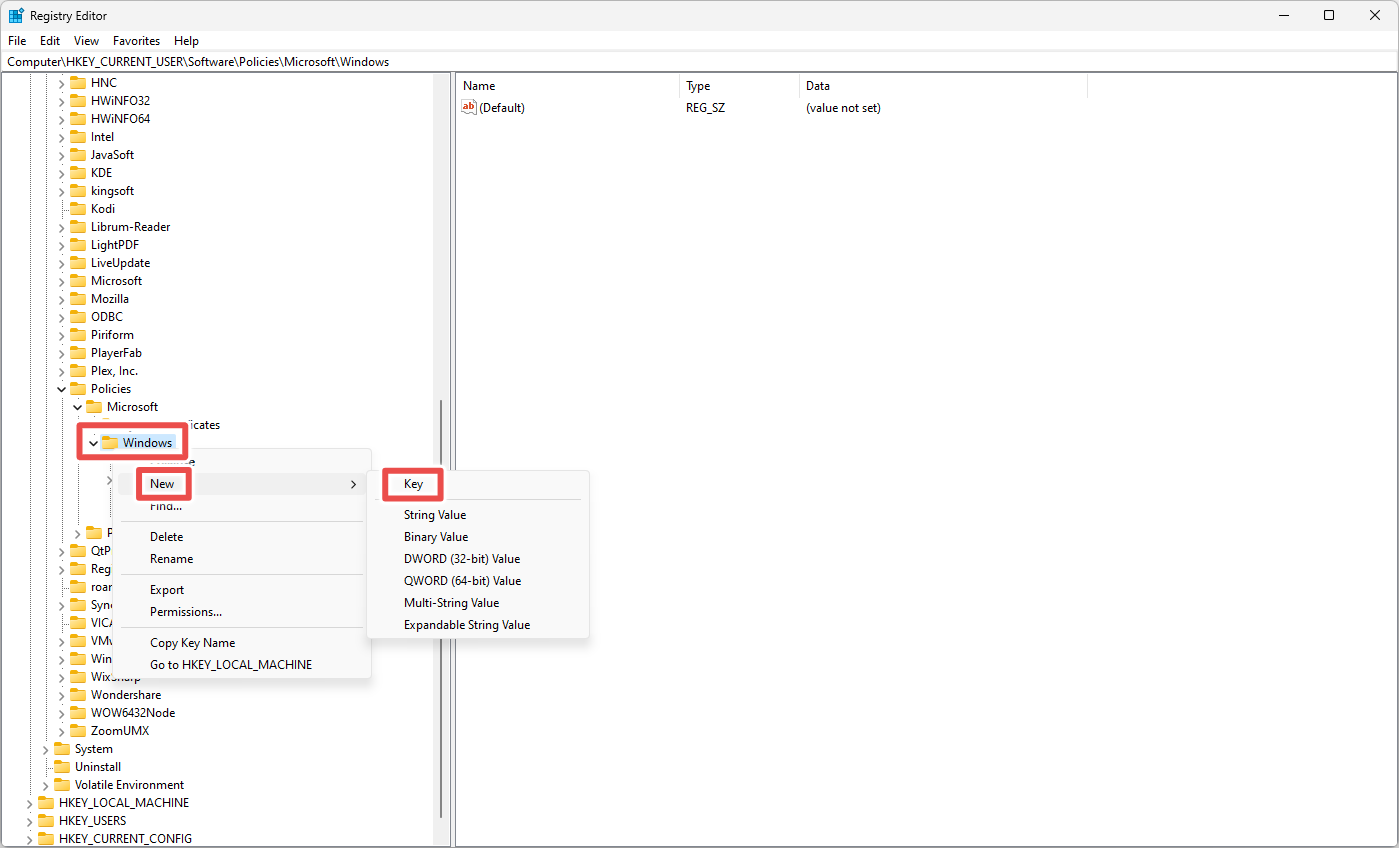Open the File menu

(17, 41)
